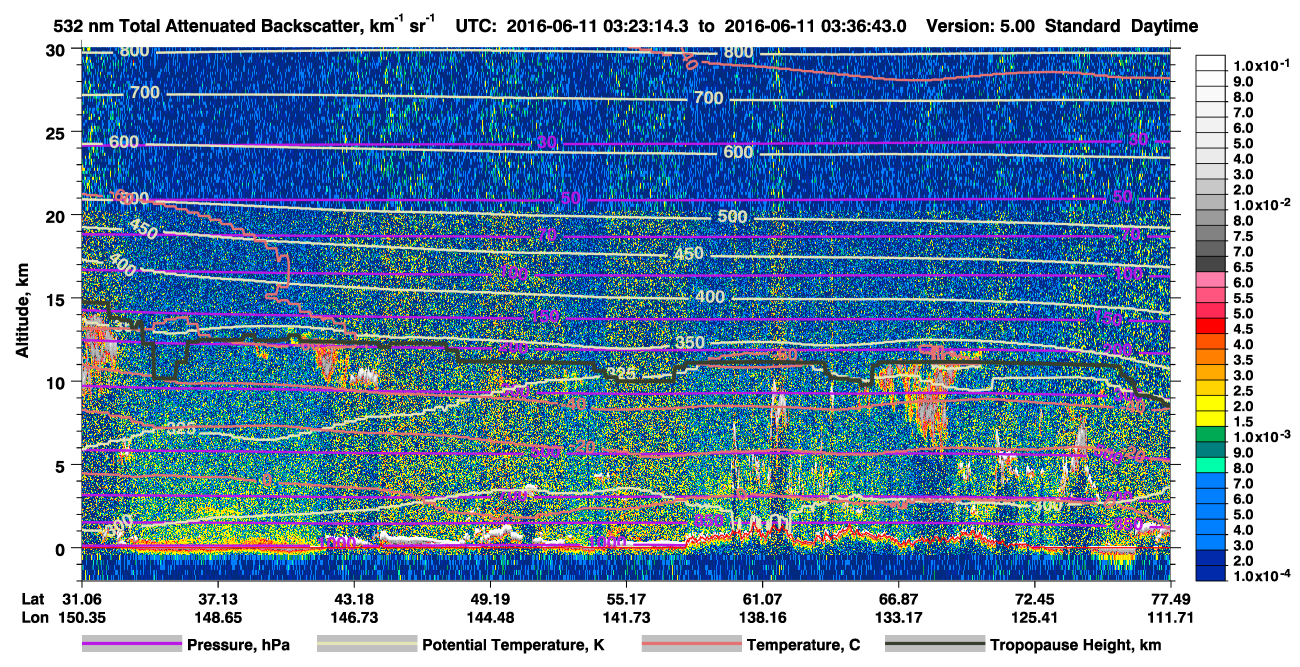1300x667 pixels.
Task: Click the 'Tropopause Height, km' legend label
Action: 1075,646
